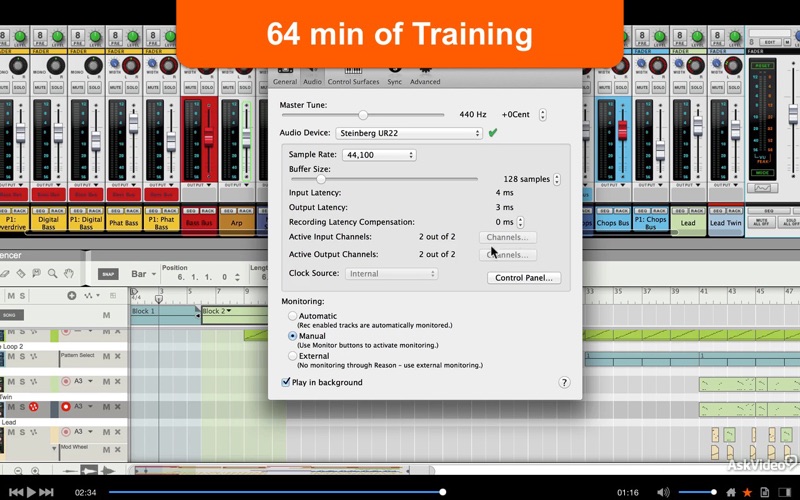Click the EDIT button on master section
The width and height of the screenshot is (800, 500).
[770, 42]
